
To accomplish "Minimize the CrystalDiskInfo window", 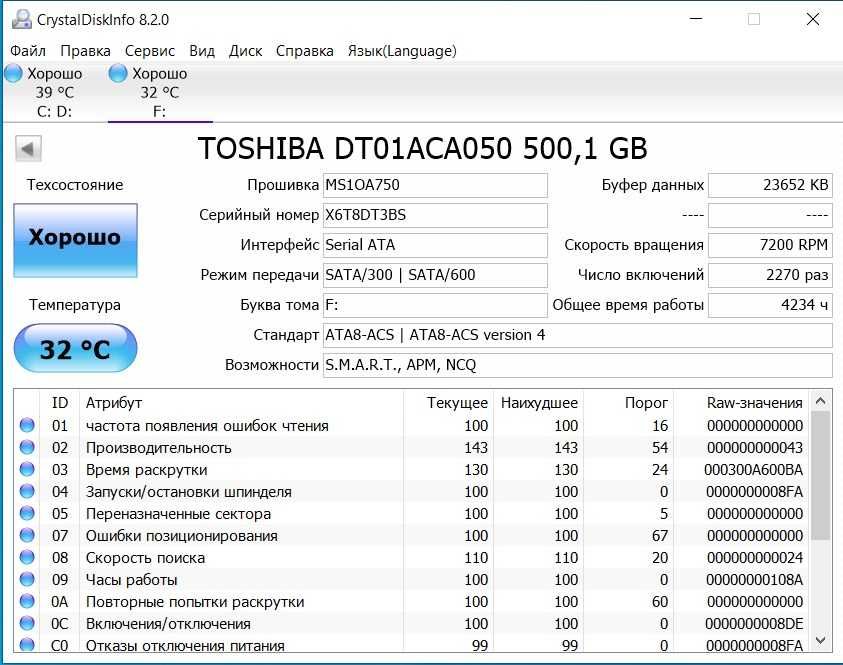I will point(696,19).
